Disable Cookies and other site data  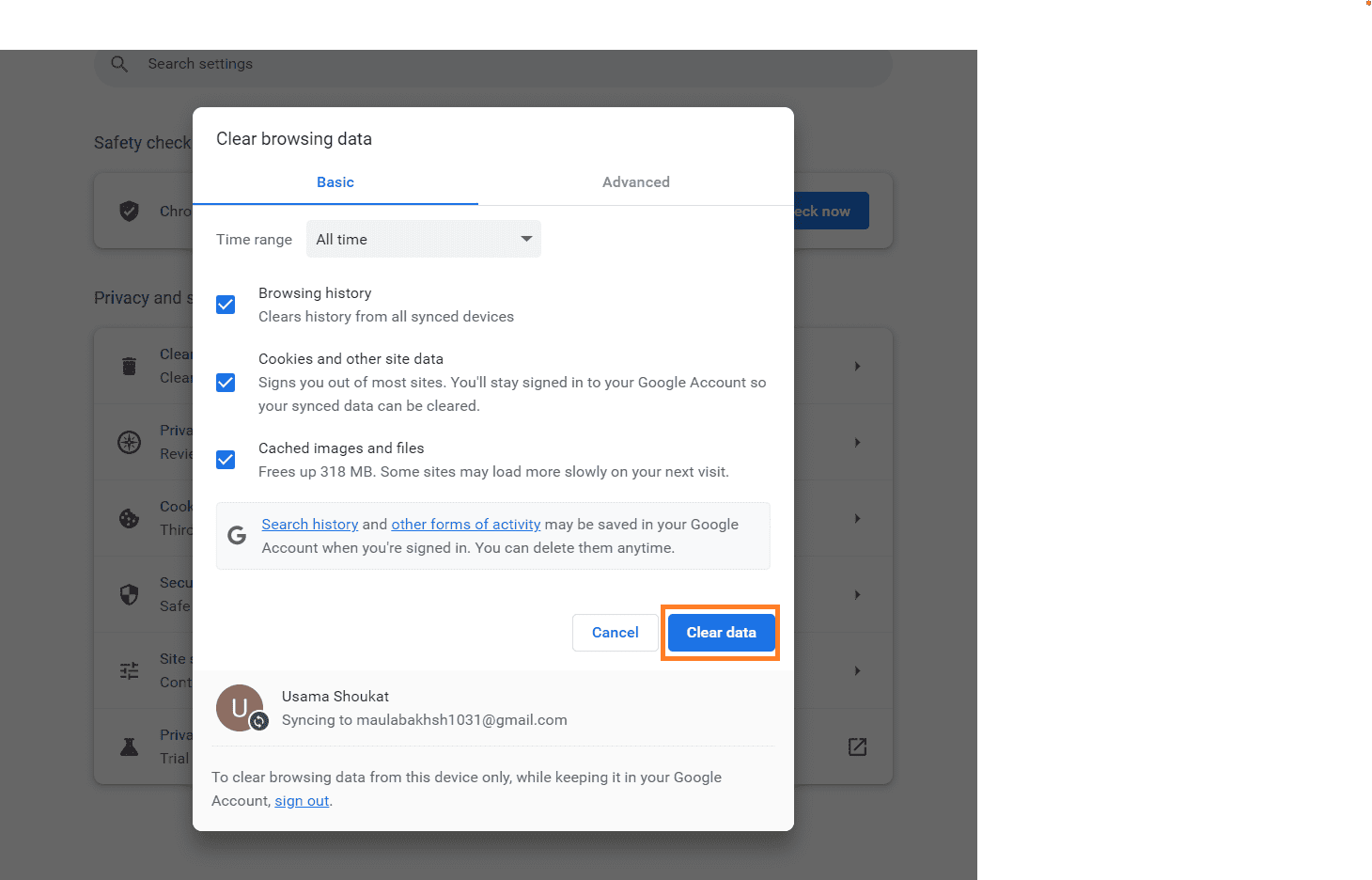click(226, 383)
